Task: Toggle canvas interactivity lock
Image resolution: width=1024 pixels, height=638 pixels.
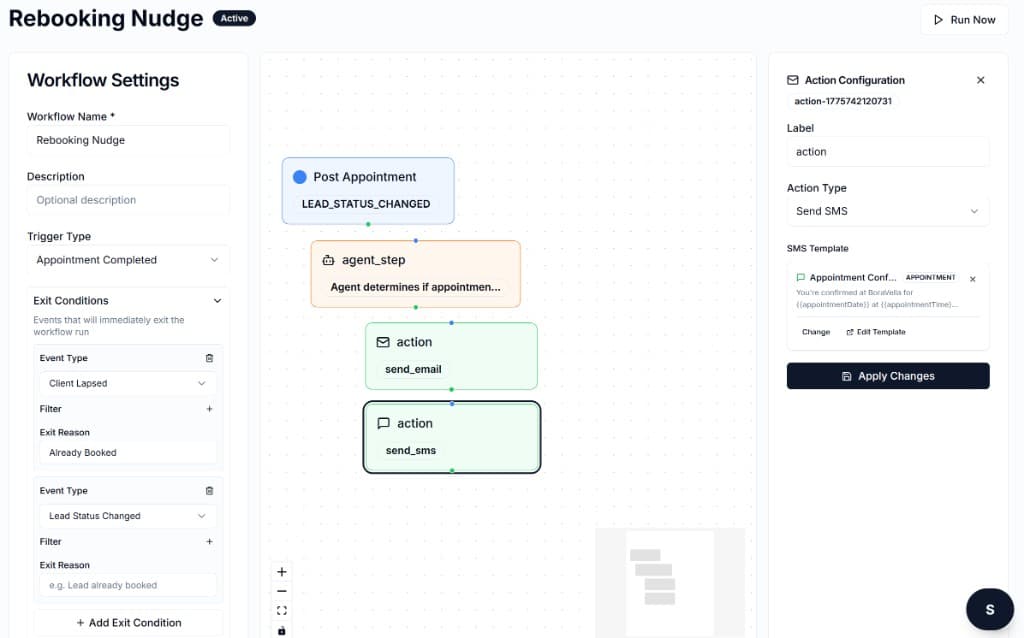Action: (281, 629)
